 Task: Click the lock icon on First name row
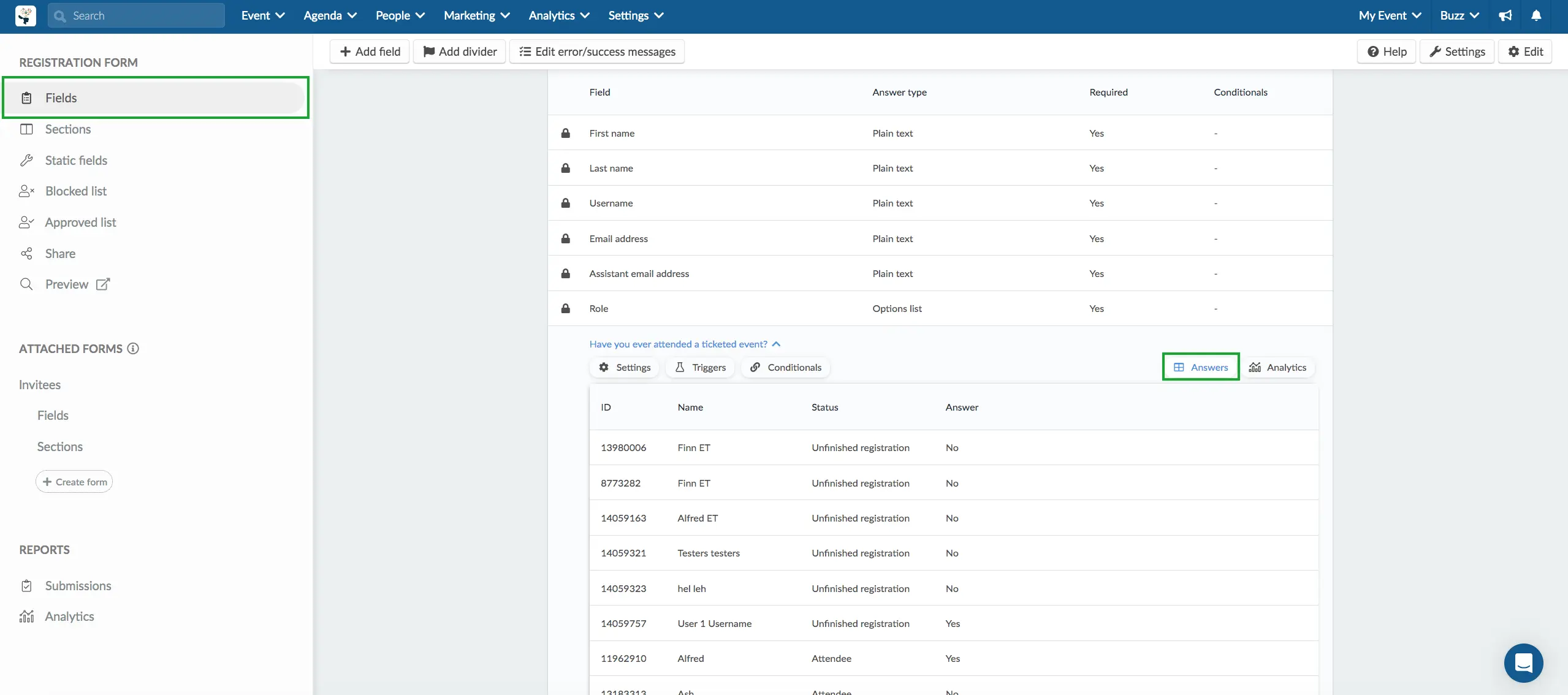565,133
